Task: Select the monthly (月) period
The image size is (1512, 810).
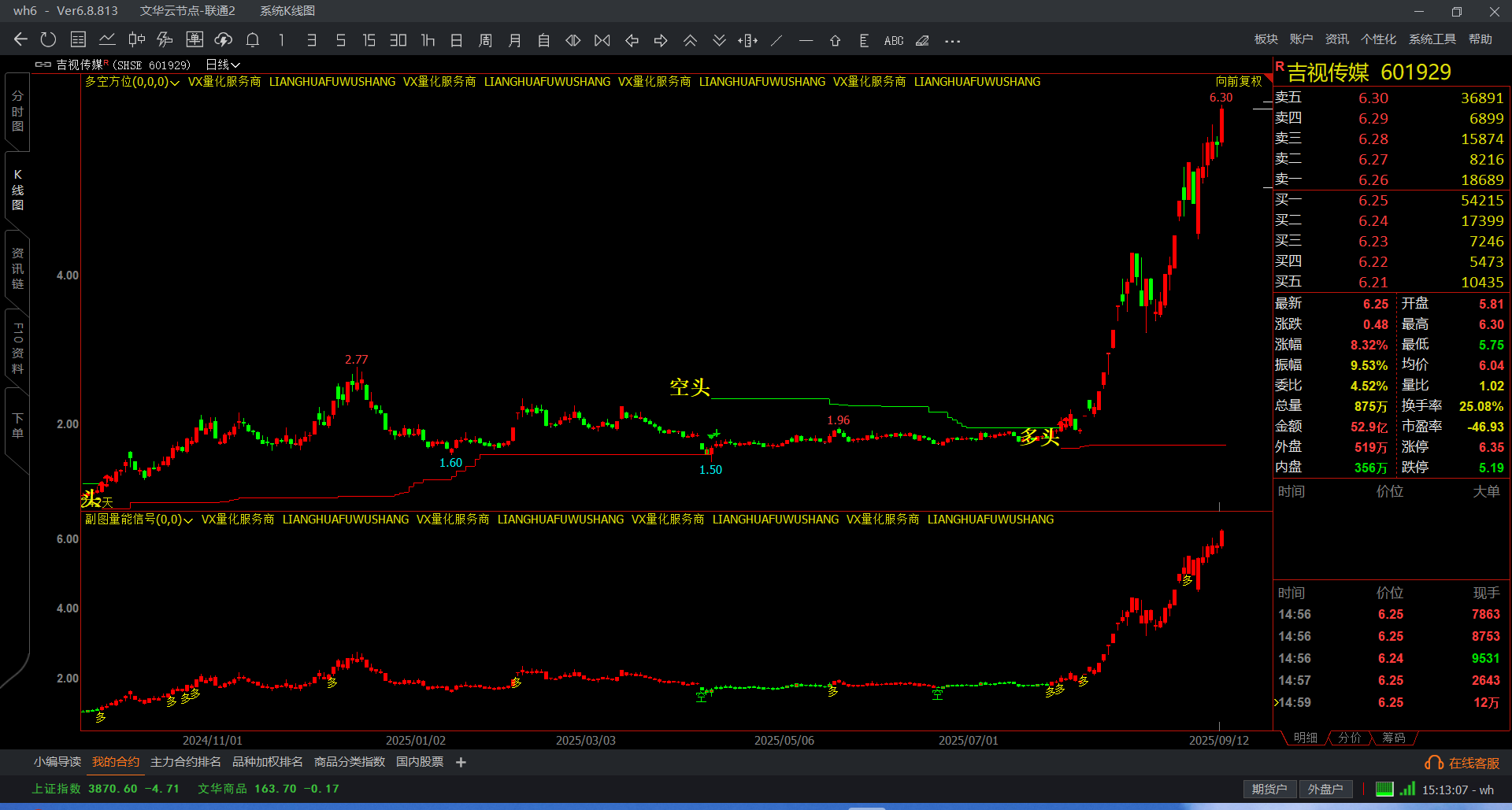Action: [x=514, y=40]
